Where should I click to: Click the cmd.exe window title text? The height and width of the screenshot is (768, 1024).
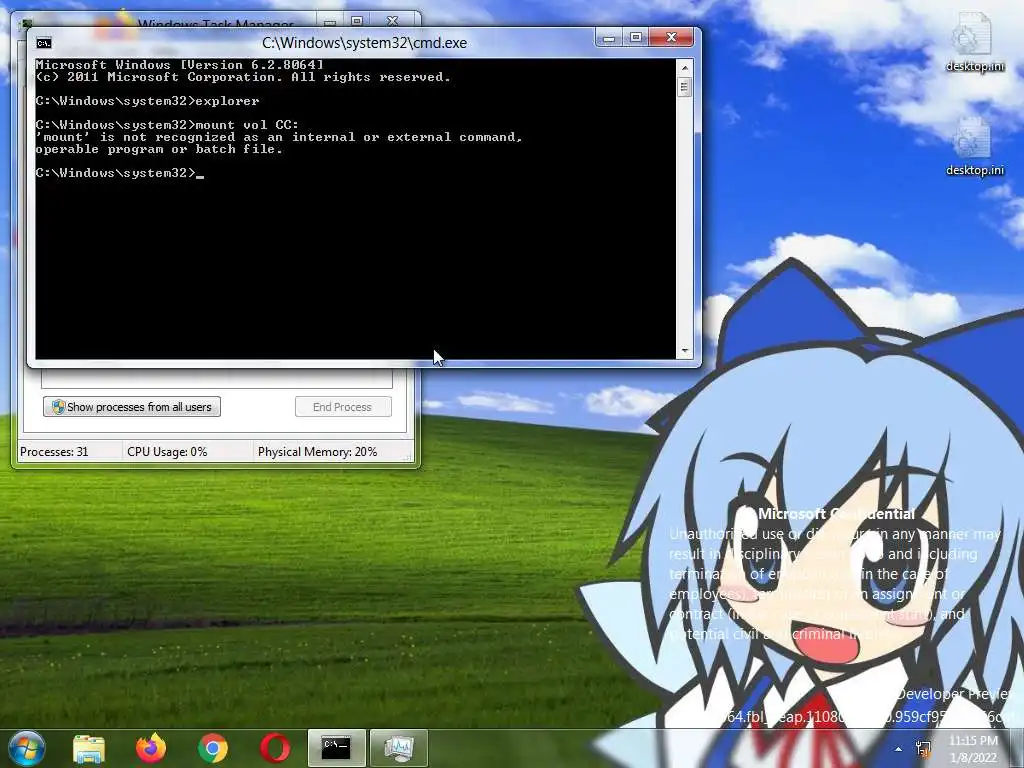coord(364,43)
